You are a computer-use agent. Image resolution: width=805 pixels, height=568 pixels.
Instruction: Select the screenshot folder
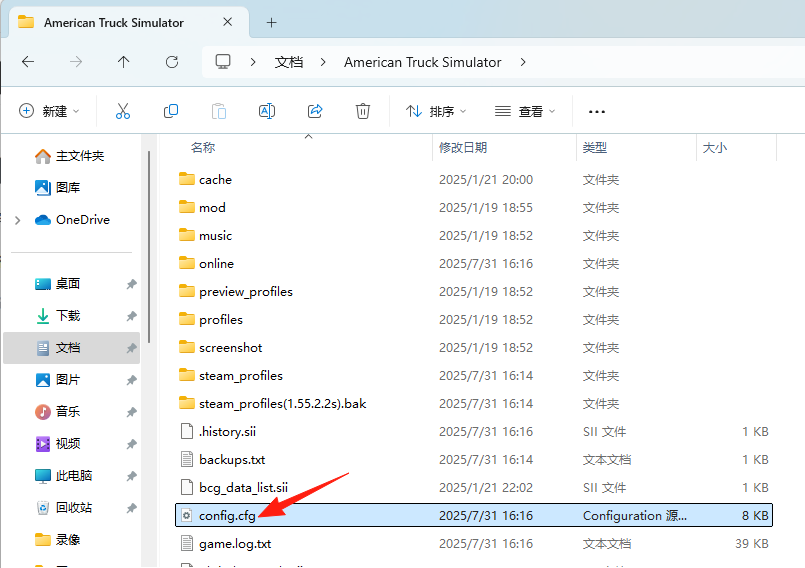tap(474, 348)
